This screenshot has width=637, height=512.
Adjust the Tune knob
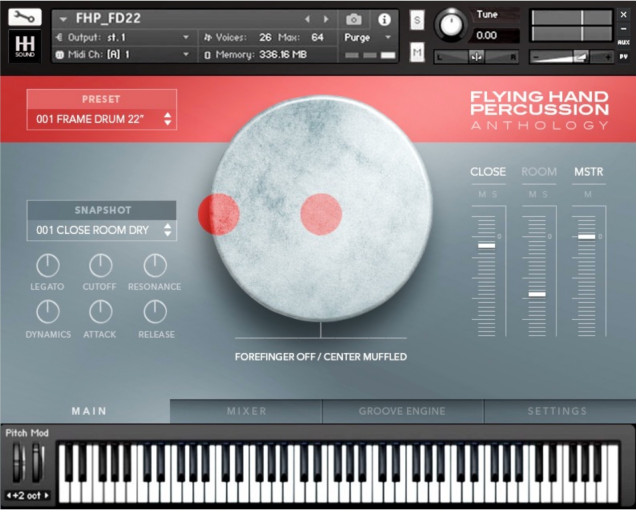(451, 24)
